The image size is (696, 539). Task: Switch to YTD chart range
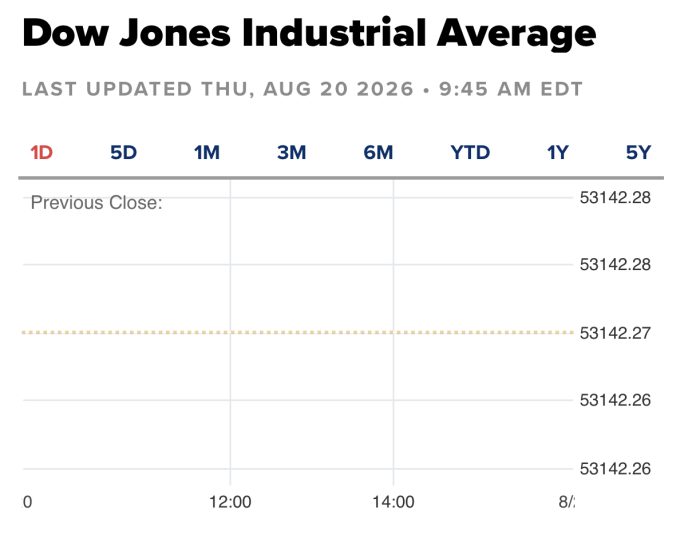(470, 153)
